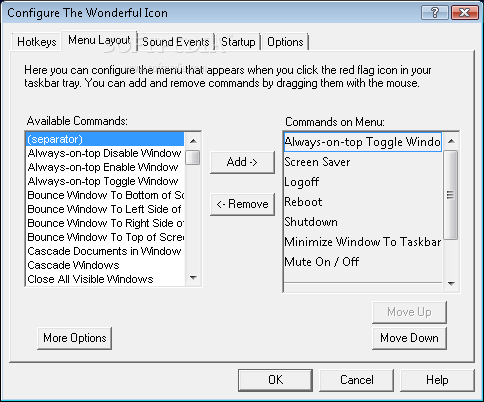Viewport: 484px width, 402px height.
Task: Select Cascade Windows command
Action: click(105, 265)
